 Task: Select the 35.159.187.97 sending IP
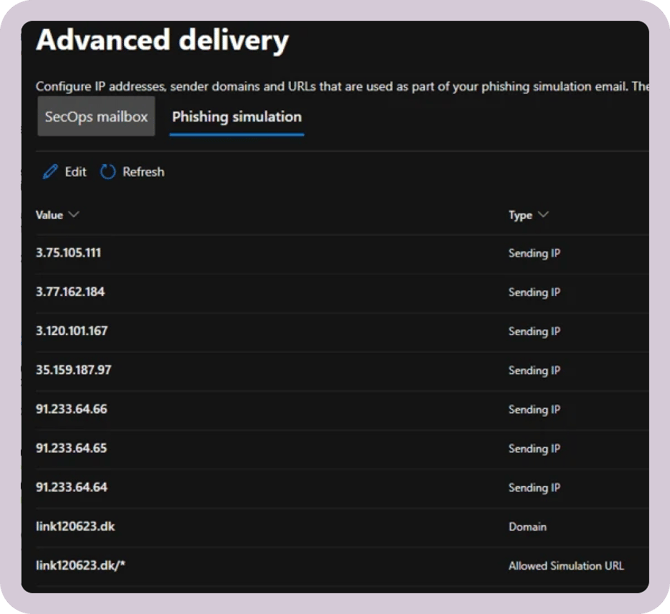coord(73,370)
